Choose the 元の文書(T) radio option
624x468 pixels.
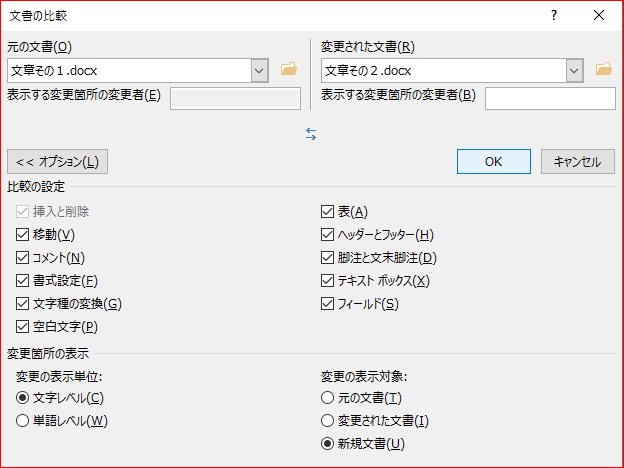(327, 398)
